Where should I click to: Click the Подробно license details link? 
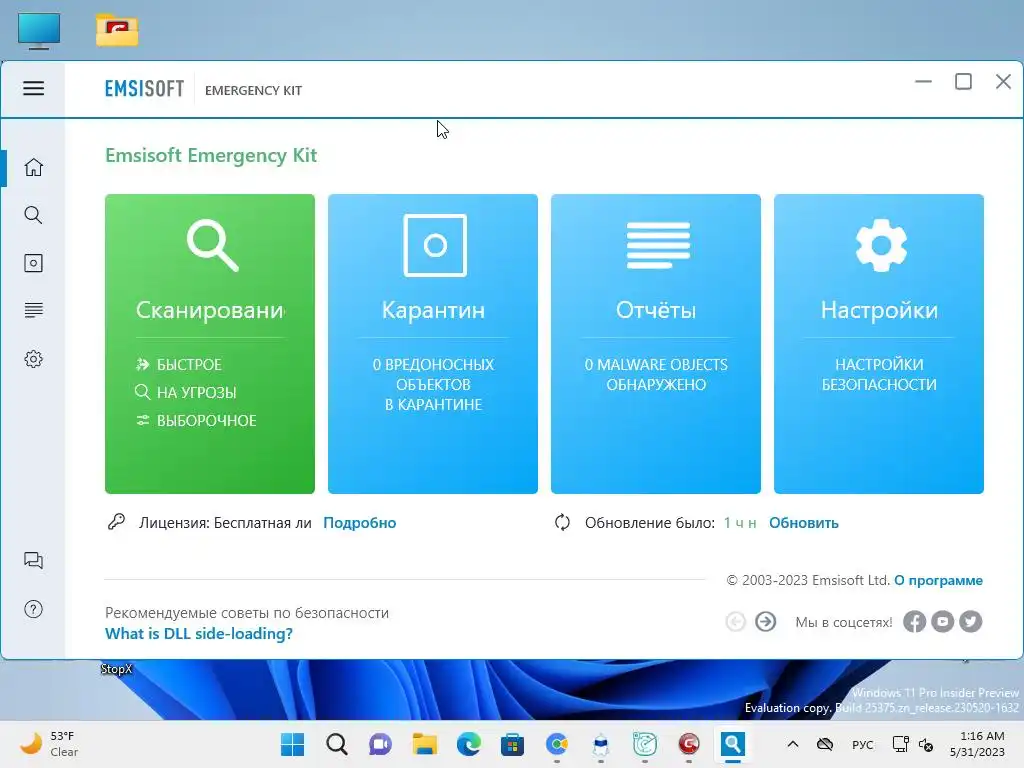pyautogui.click(x=360, y=523)
